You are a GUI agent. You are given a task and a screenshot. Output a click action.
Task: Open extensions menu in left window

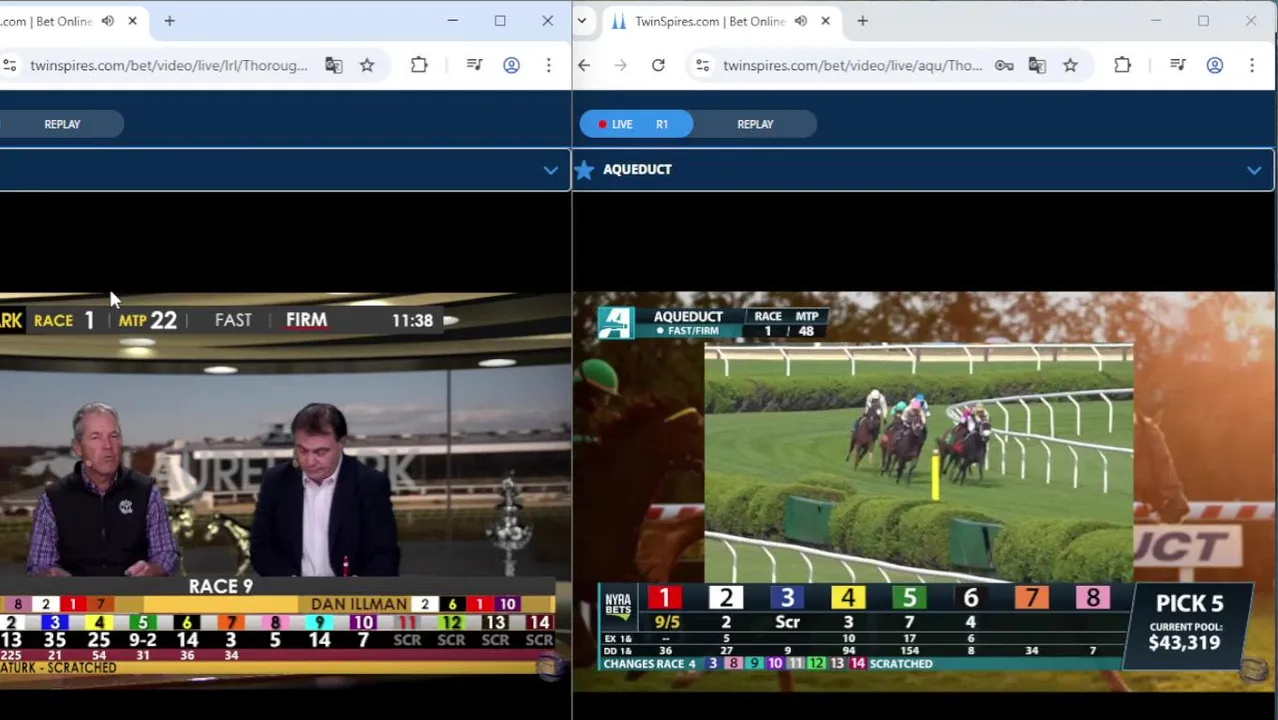419,65
